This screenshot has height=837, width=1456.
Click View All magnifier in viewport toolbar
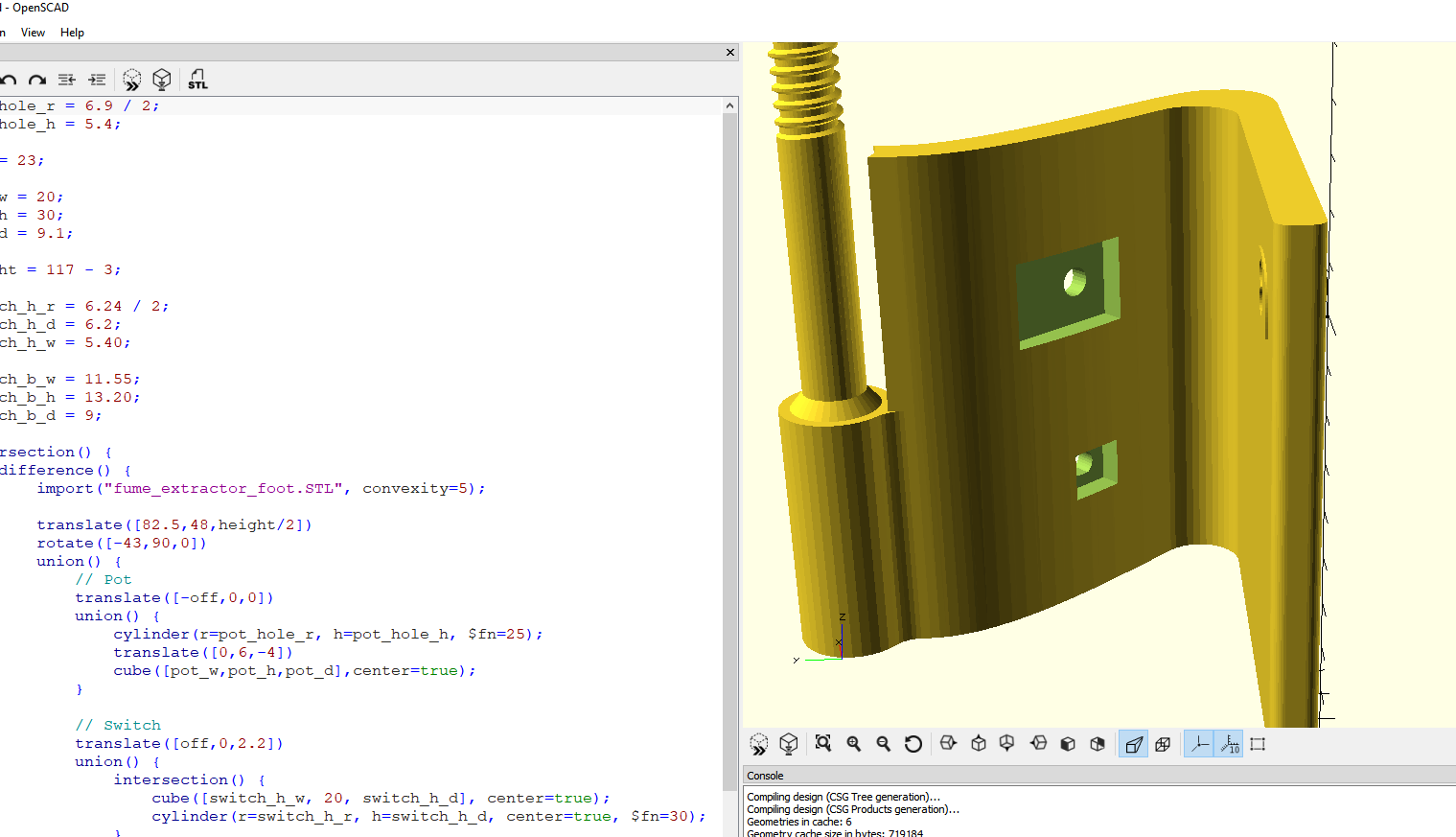click(822, 744)
